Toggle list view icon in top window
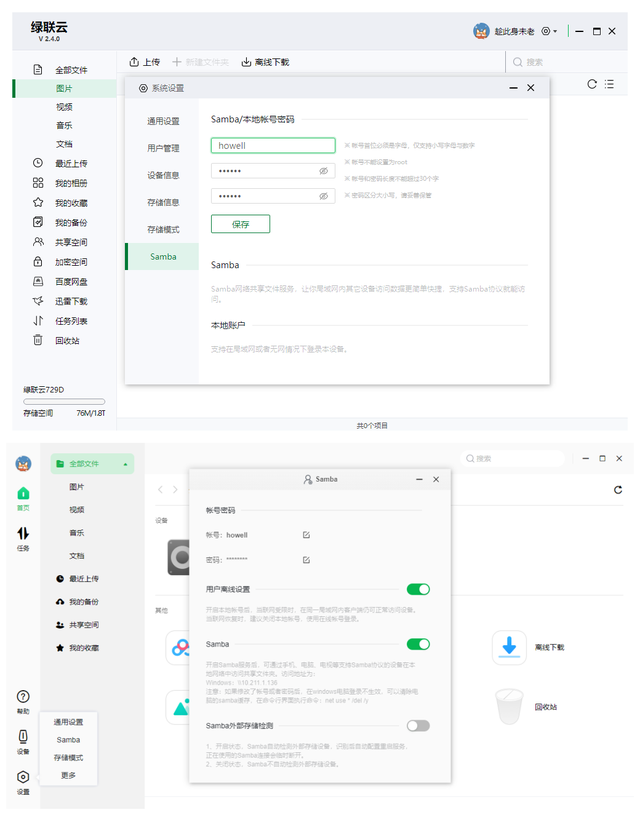Viewport: 640px width, 815px height. coord(609,84)
